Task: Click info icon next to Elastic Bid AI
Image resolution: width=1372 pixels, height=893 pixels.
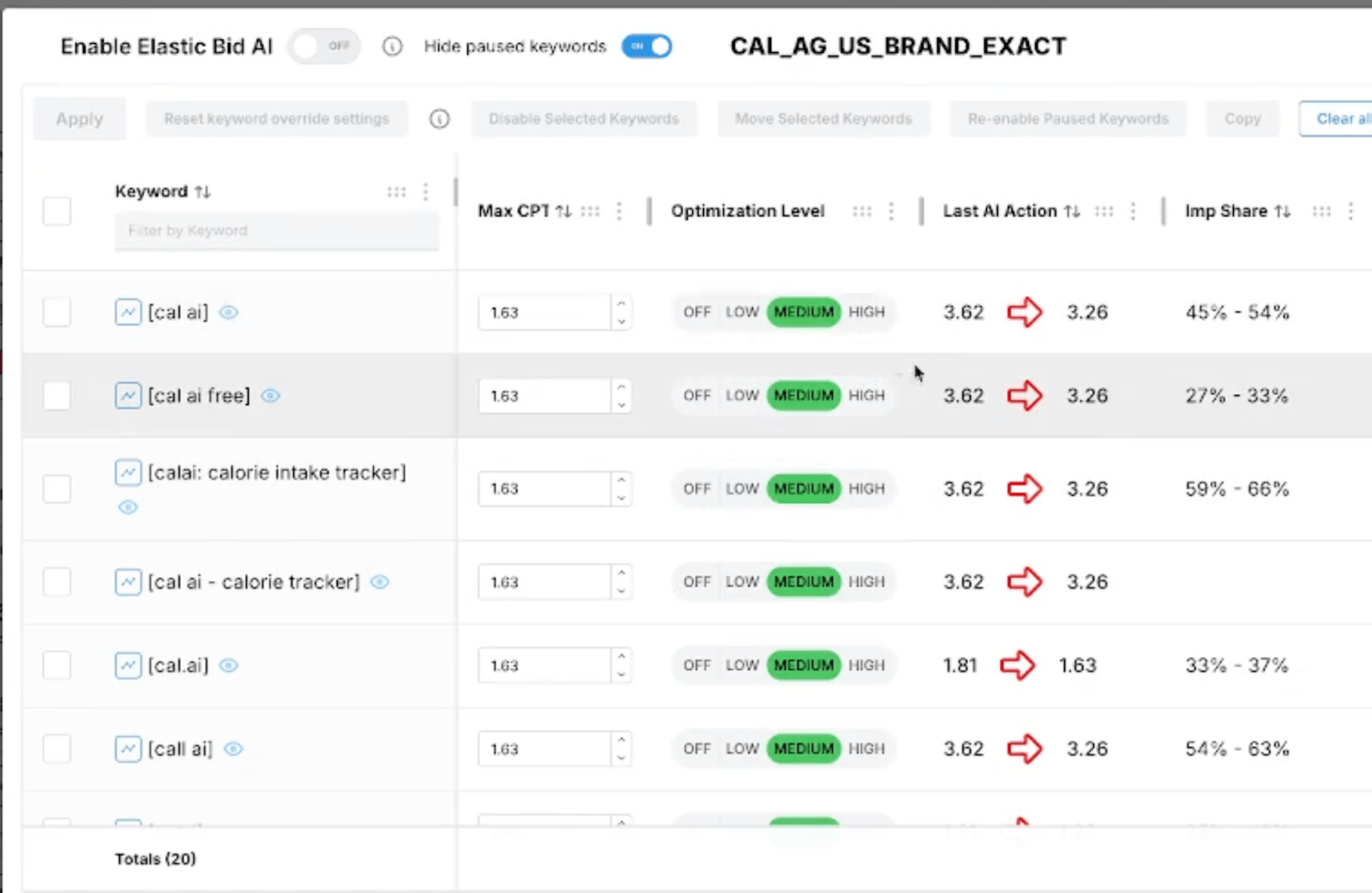Action: pyautogui.click(x=392, y=46)
